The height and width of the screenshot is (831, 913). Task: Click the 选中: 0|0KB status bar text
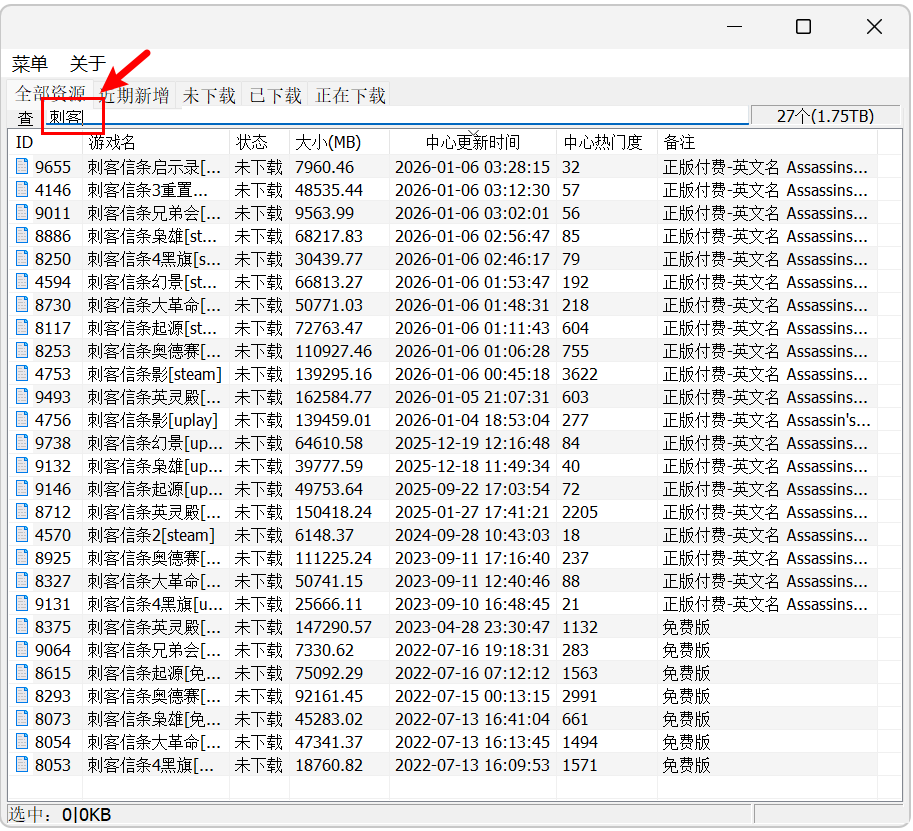click(59, 815)
